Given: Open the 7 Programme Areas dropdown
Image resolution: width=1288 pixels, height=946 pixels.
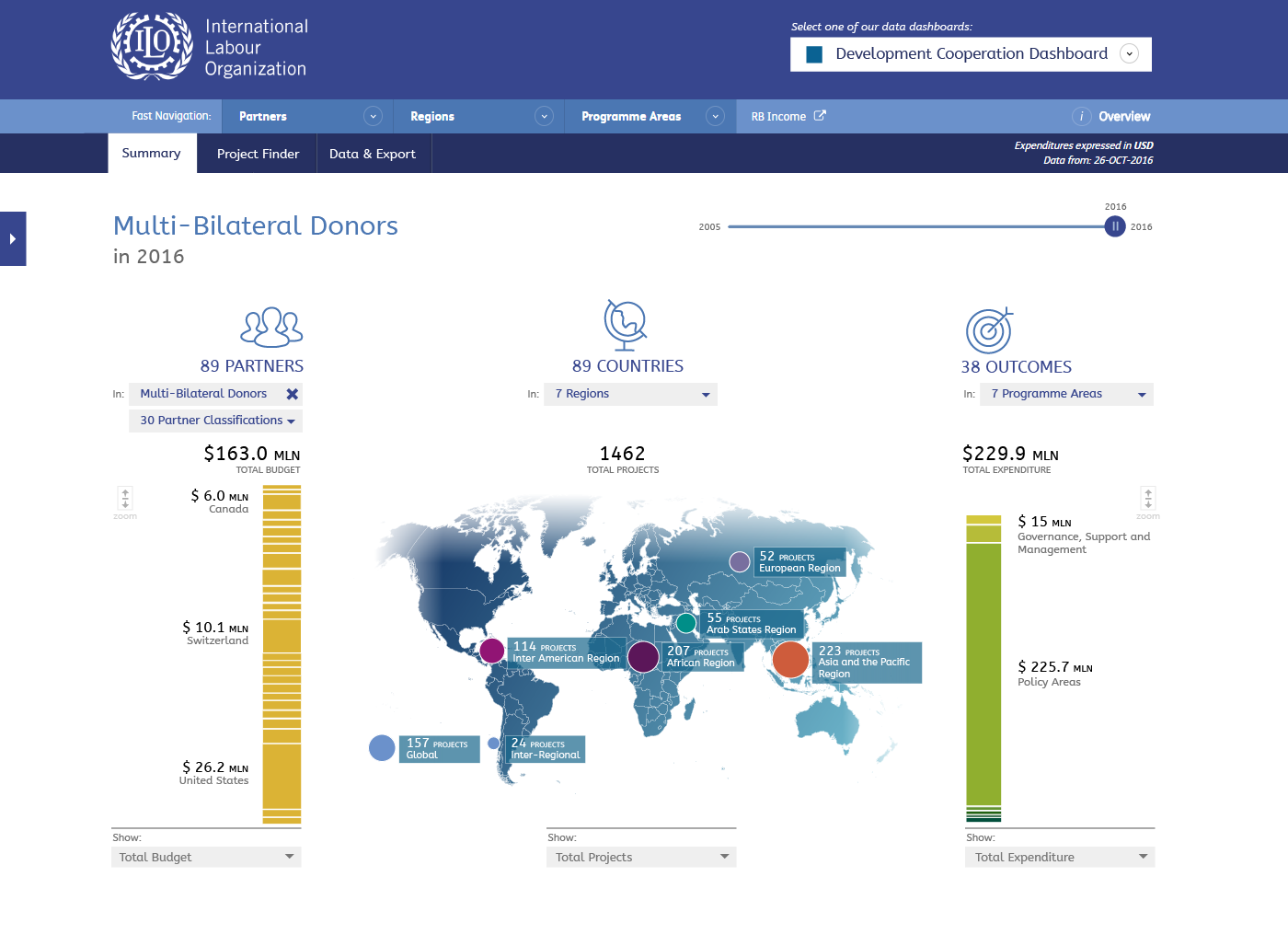Looking at the screenshot, I should pyautogui.click(x=1067, y=394).
